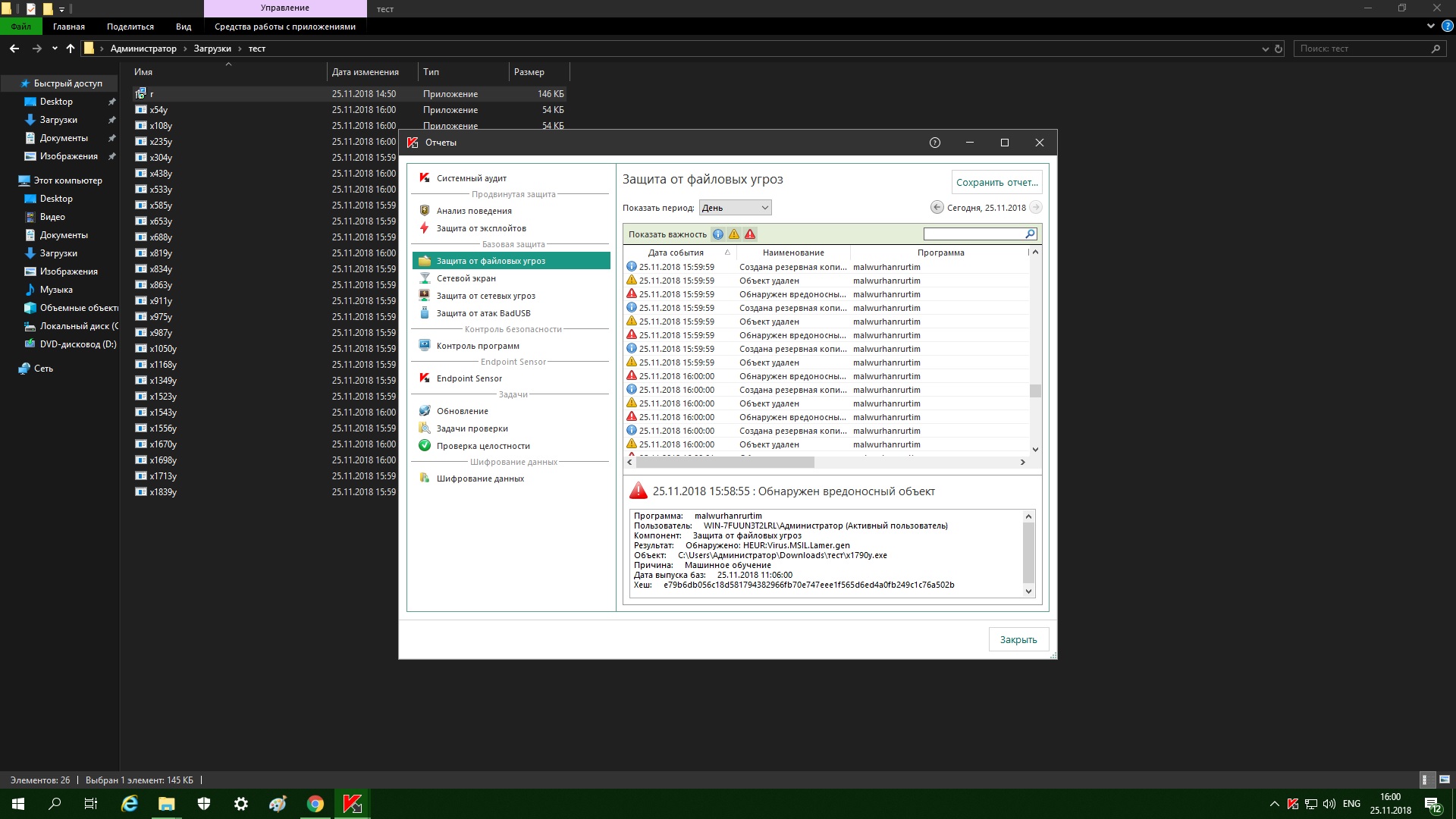Select the Network firewall report

[x=466, y=278]
